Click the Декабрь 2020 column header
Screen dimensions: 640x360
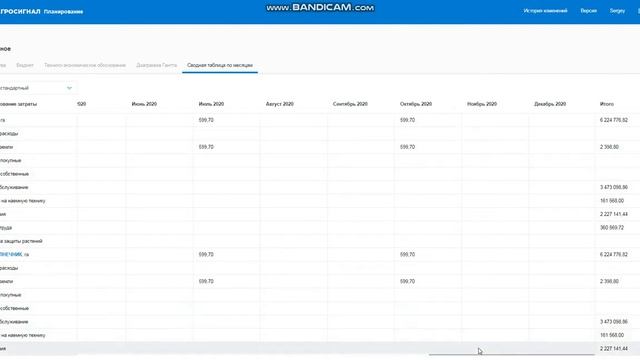coord(550,104)
